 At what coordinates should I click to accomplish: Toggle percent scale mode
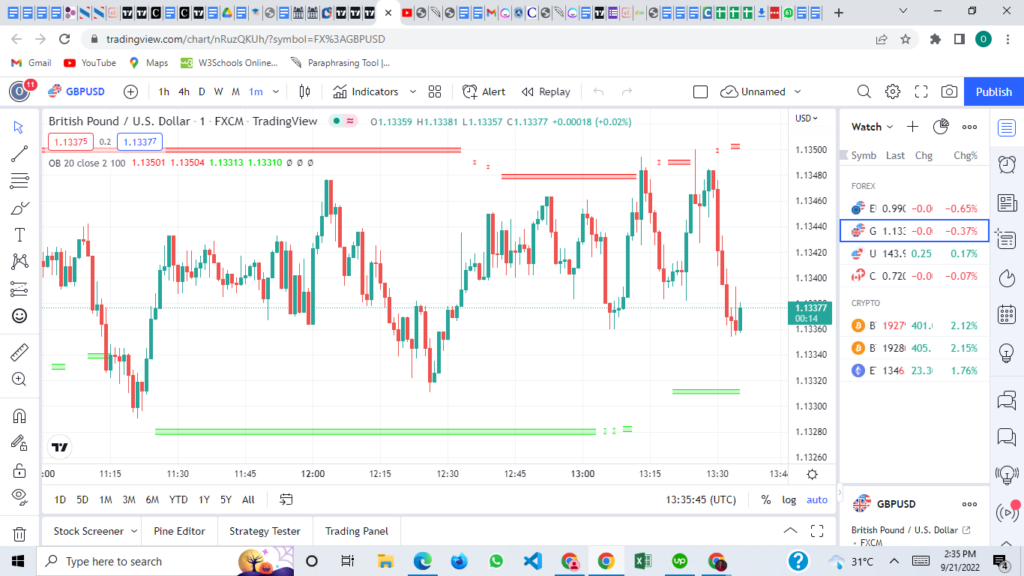tap(765, 500)
